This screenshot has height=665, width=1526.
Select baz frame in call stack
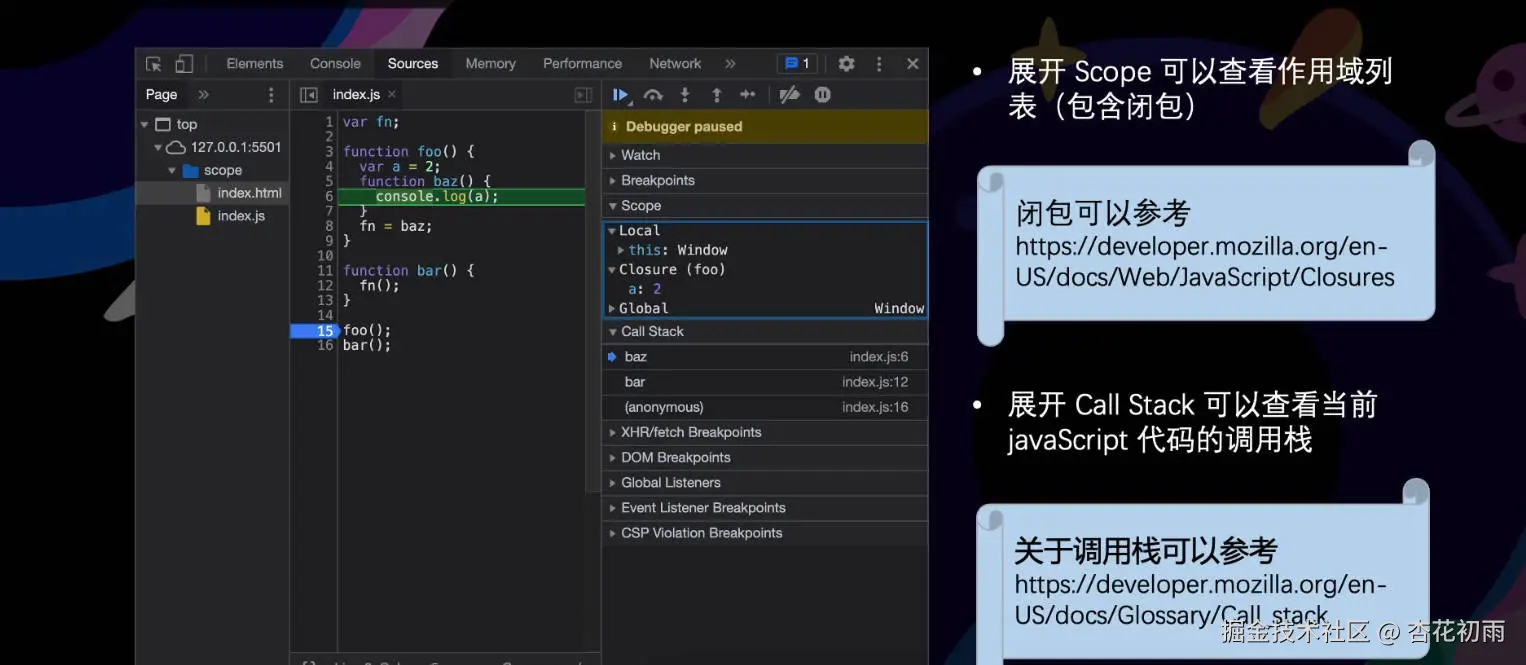[x=765, y=357]
